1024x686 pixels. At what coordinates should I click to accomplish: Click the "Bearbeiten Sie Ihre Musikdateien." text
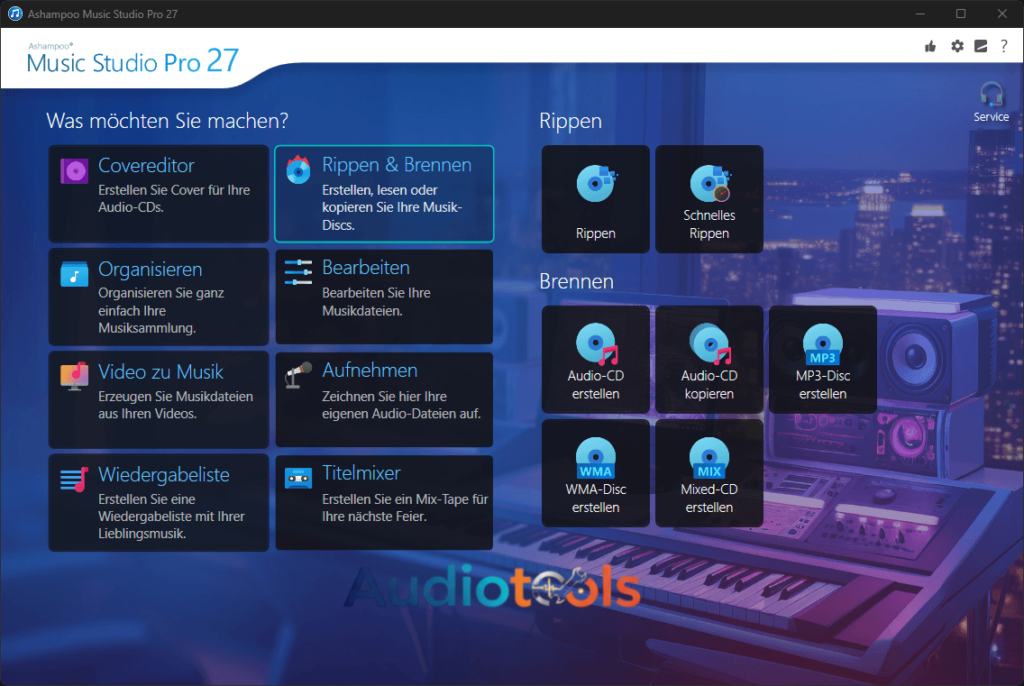pyautogui.click(x=376, y=302)
